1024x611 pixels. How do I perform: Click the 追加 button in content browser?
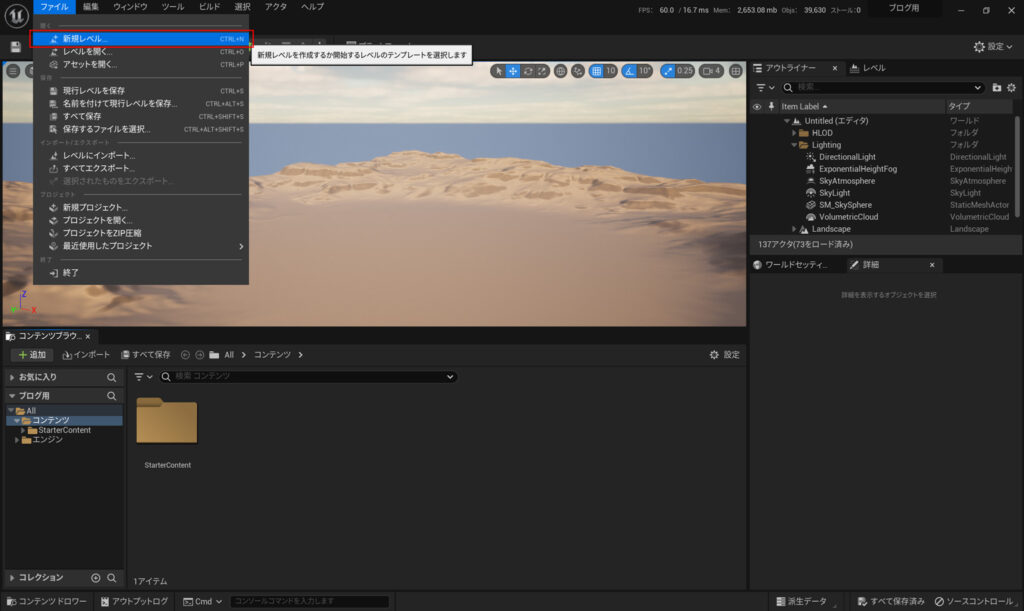point(32,355)
